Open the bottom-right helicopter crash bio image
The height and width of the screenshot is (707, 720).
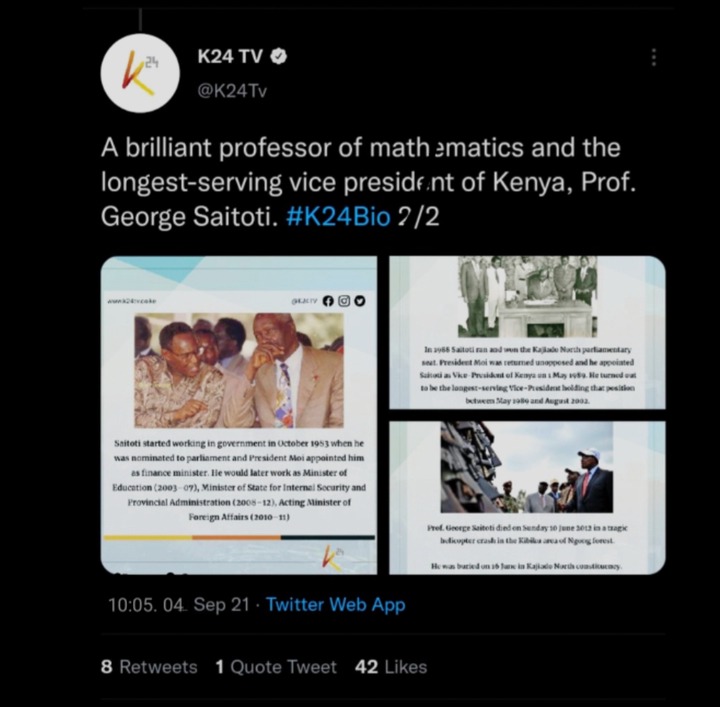pos(527,498)
